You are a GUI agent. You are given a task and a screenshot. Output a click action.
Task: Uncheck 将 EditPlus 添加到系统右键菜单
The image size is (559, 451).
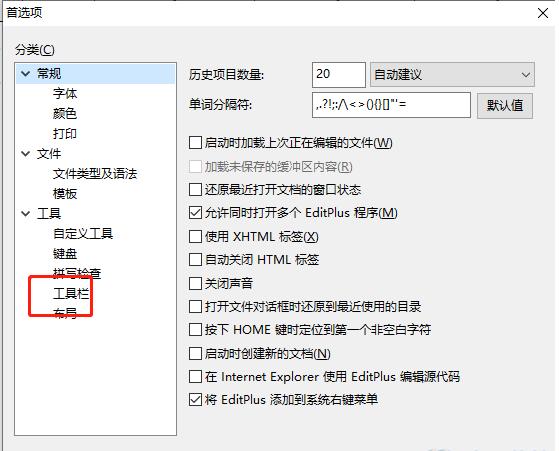tap(195, 399)
